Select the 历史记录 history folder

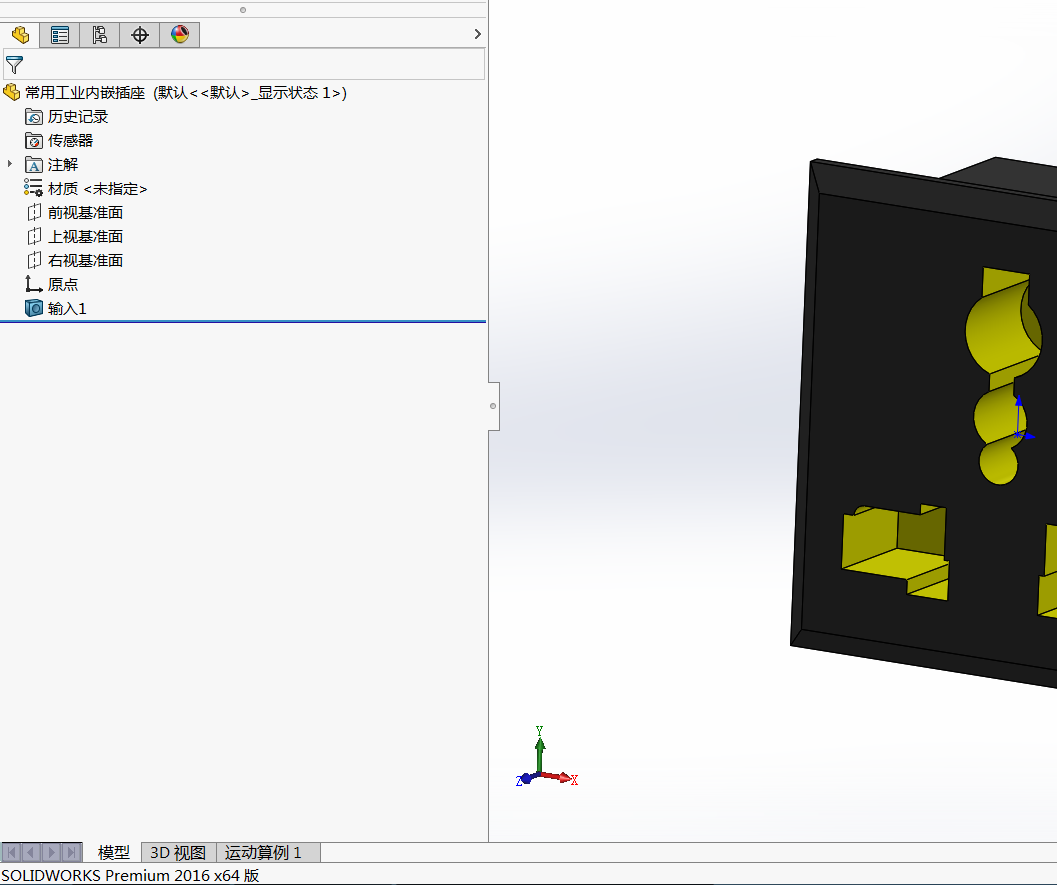[x=77, y=117]
